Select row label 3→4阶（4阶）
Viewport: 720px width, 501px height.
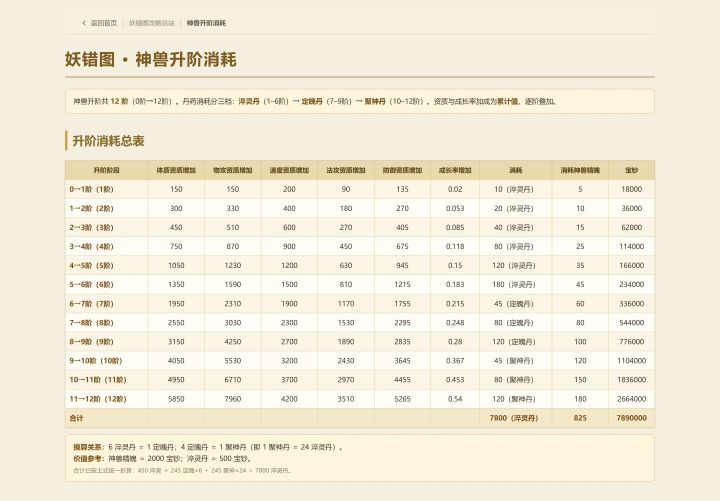point(91,247)
